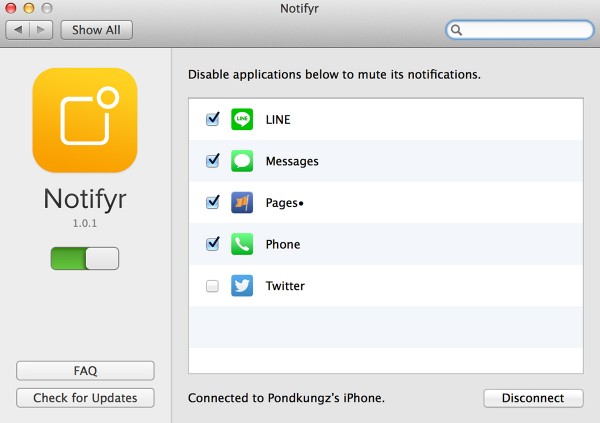The image size is (600, 423).
Task: Uncheck the Messages notifications checkbox
Action: [x=212, y=160]
